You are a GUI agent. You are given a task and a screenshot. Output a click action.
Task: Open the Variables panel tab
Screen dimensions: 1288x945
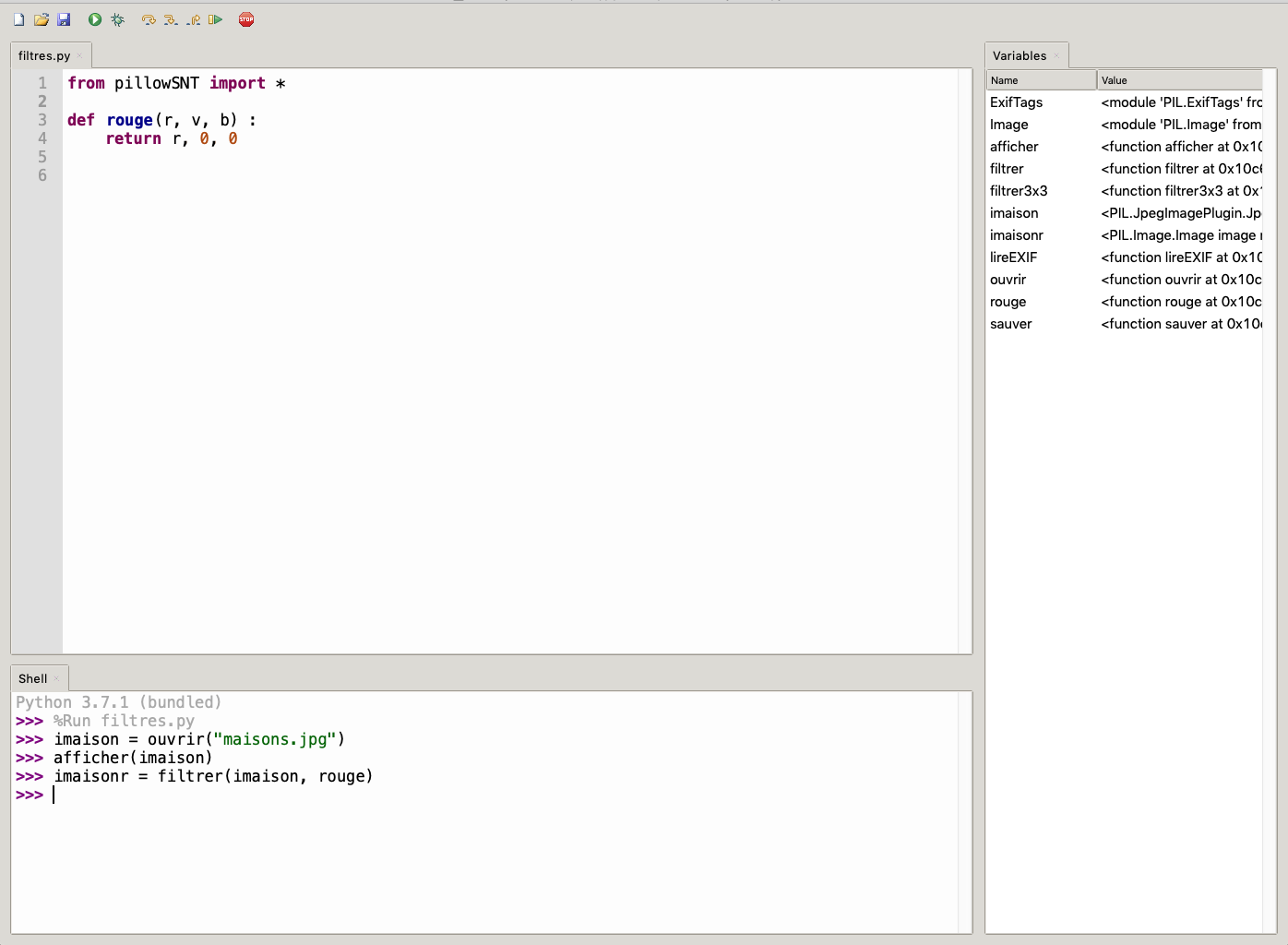tap(1020, 56)
